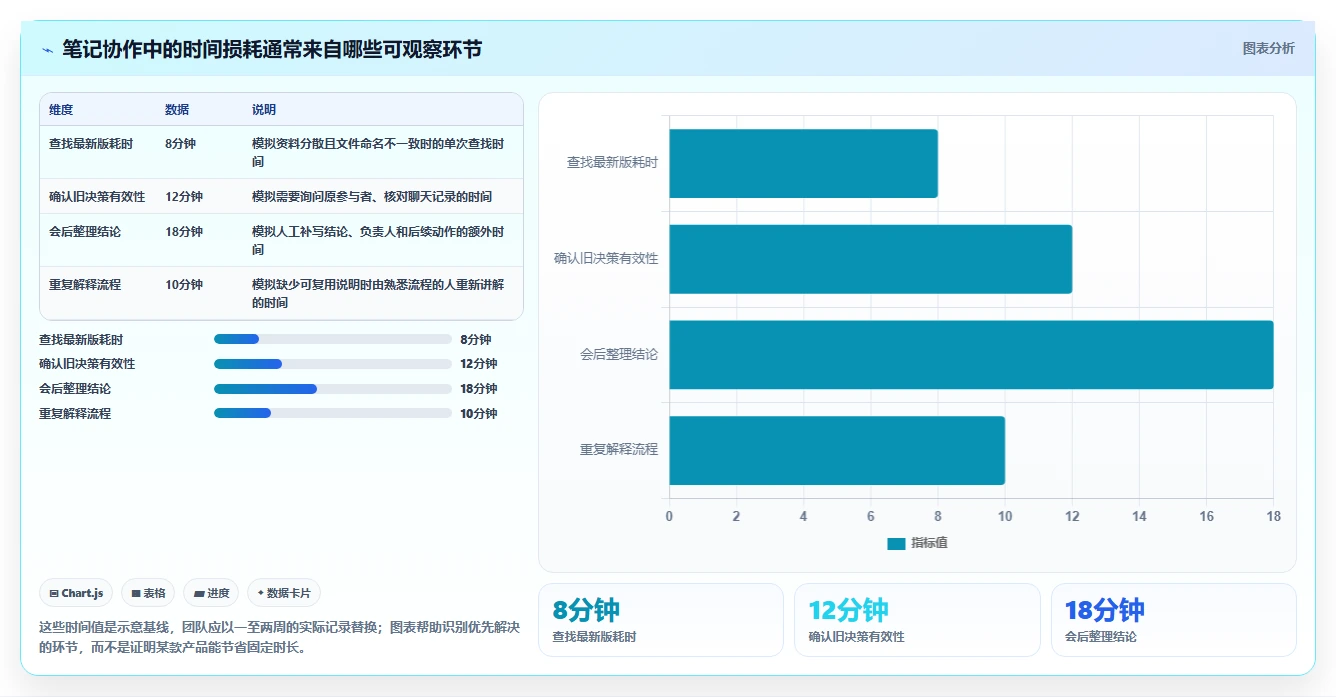Click the 会后整理结论 progress bar
The image size is (1336, 697).
coord(333,389)
